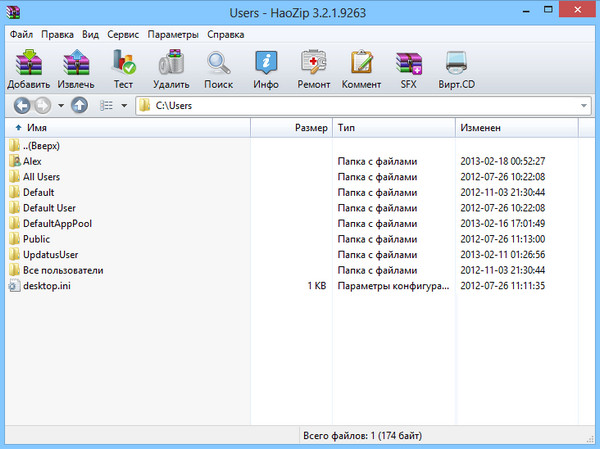Run the Тест archive test tool
This screenshot has width=600, height=449.
(123, 62)
